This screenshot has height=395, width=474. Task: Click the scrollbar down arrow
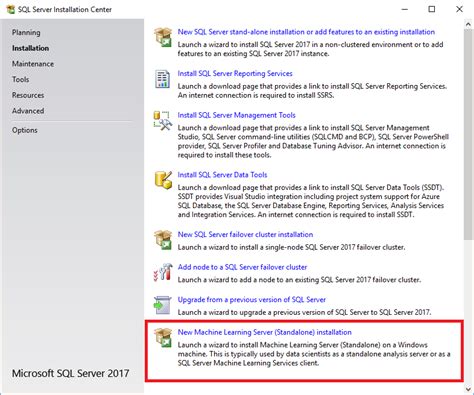[468, 389]
